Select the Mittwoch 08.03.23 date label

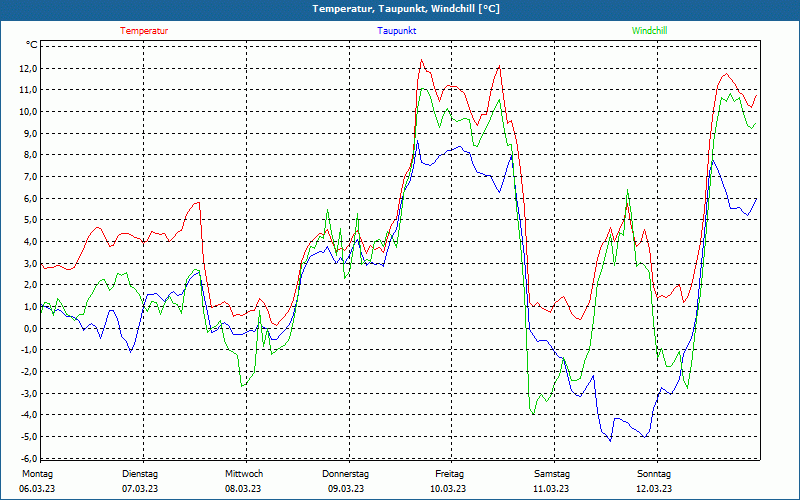coord(243,481)
